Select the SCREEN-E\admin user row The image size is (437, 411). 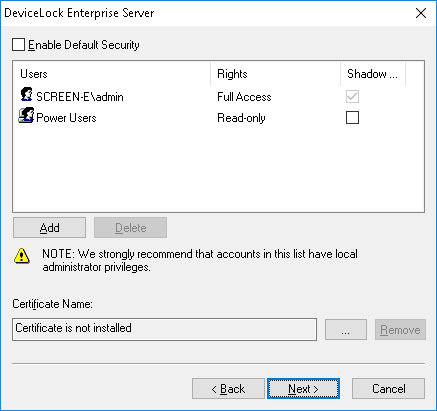pos(218,97)
